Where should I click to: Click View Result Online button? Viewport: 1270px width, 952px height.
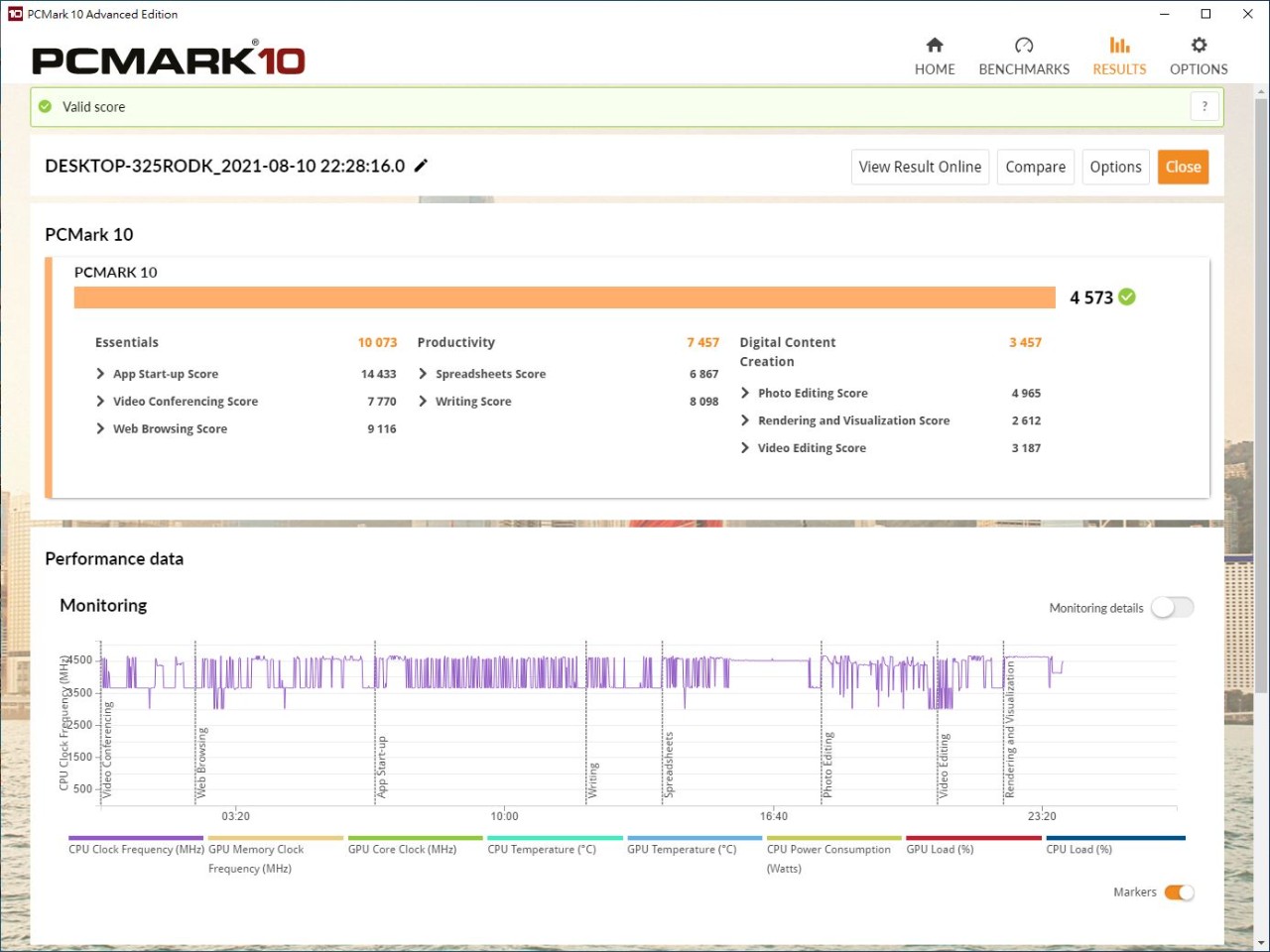coord(920,167)
